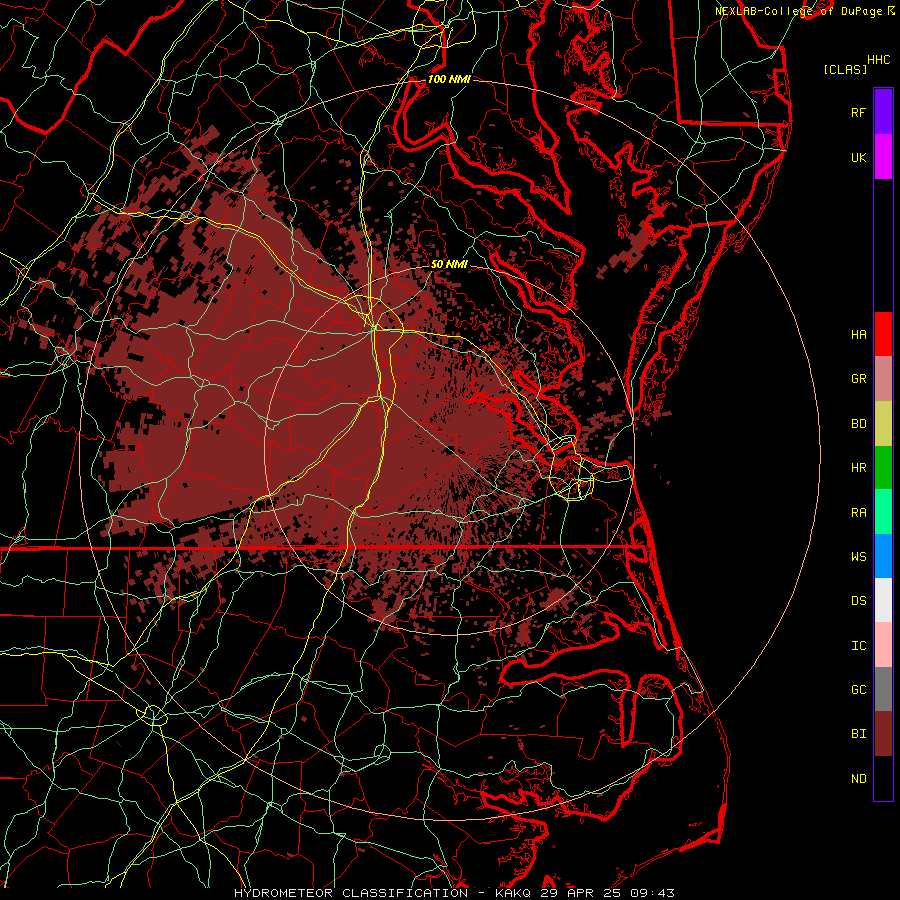Click the GR pink-brown color swatch
This screenshot has height=900, width=900.
pos(883,379)
